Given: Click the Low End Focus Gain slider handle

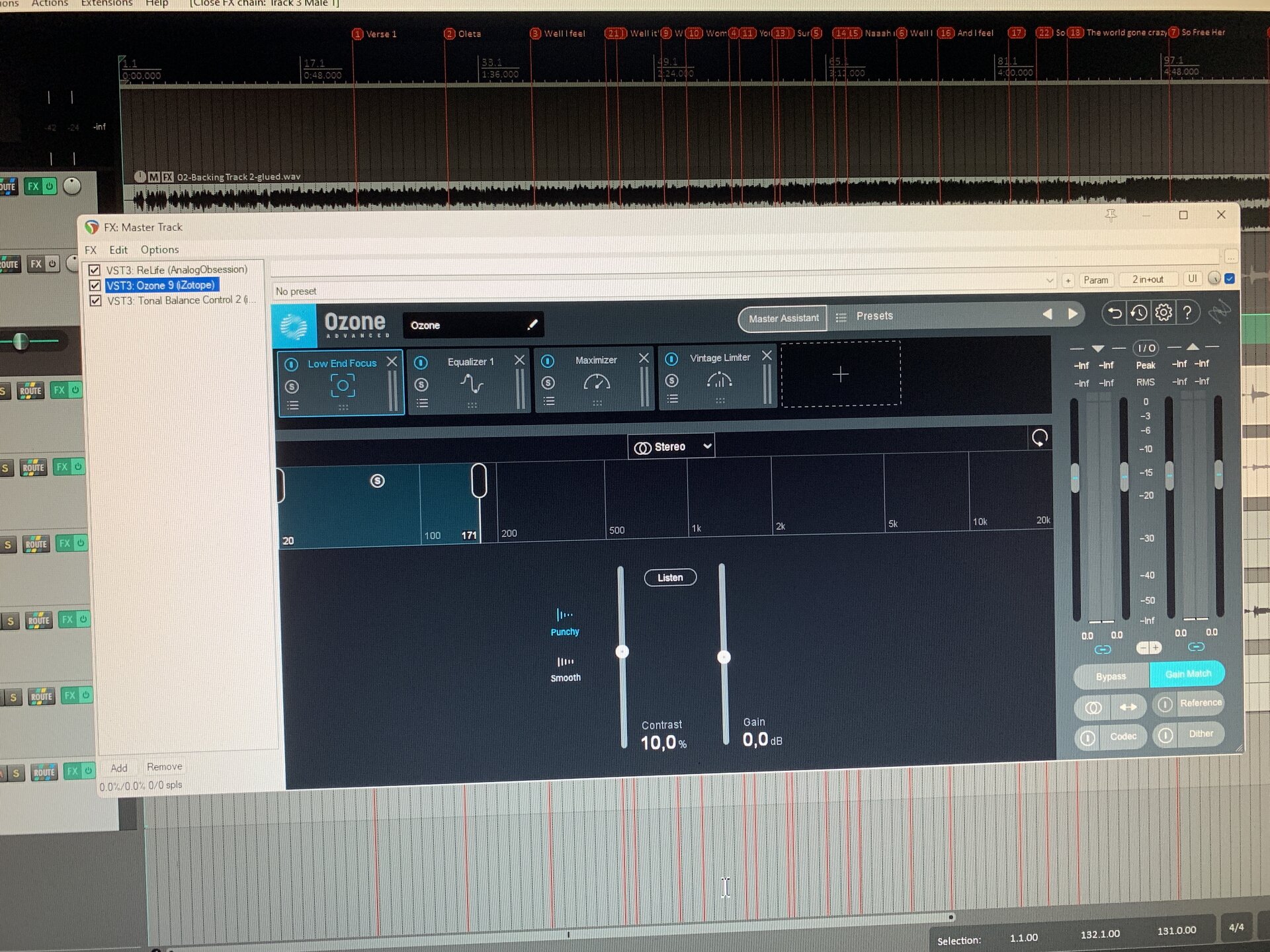Looking at the screenshot, I should [x=724, y=657].
